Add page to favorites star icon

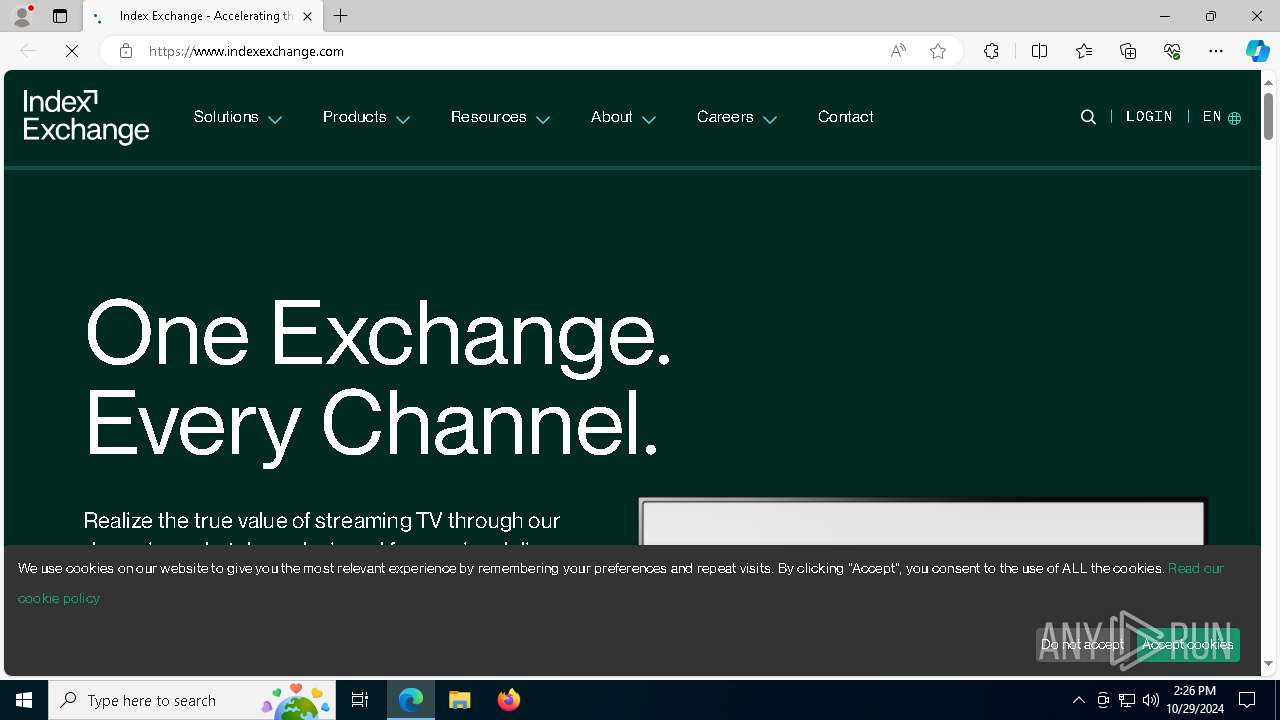[938, 51]
